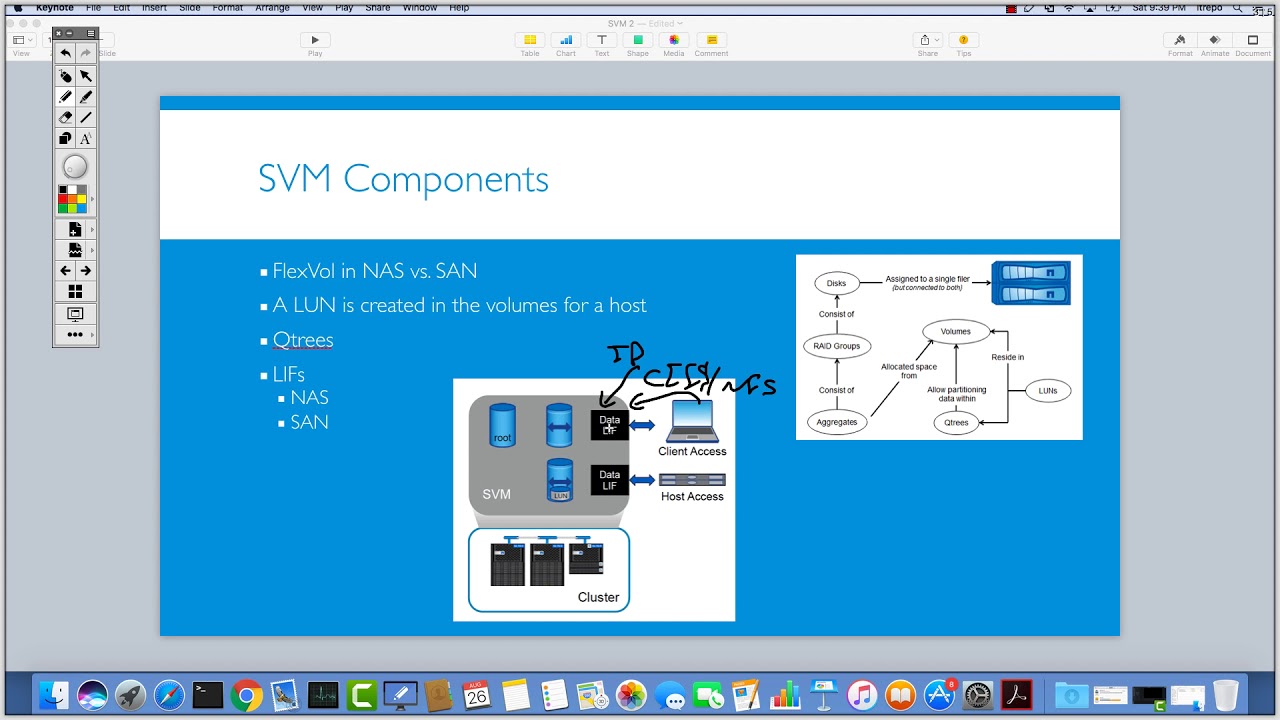Click the torn page icon
This screenshot has width=1280, height=720.
click(75, 250)
